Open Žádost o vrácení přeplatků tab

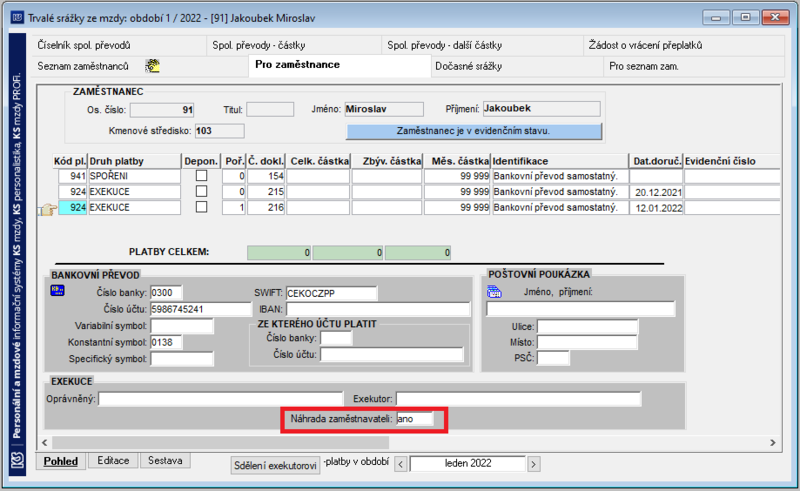coord(684,45)
